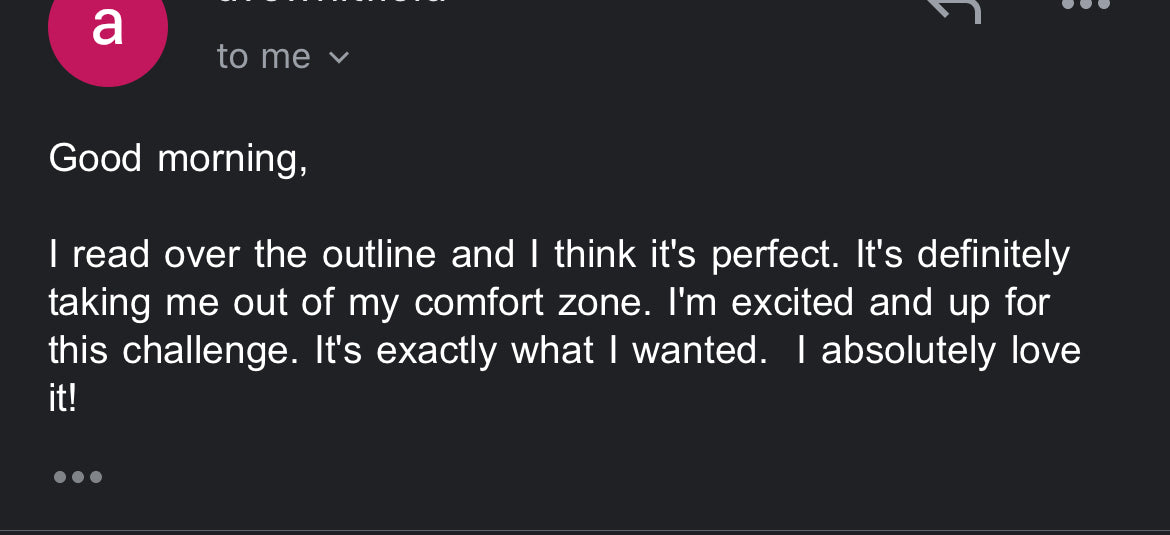Click the word "absolutely" in the message
The width and height of the screenshot is (1170, 535).
pos(908,351)
